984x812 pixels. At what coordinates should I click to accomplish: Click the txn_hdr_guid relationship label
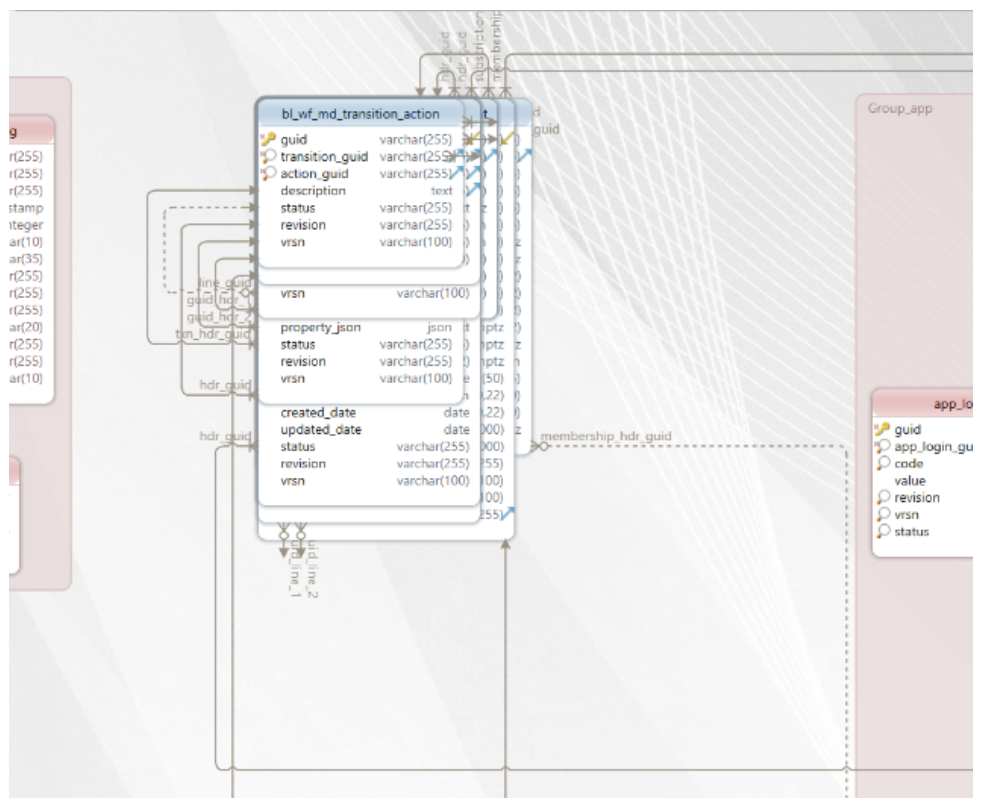click(212, 335)
